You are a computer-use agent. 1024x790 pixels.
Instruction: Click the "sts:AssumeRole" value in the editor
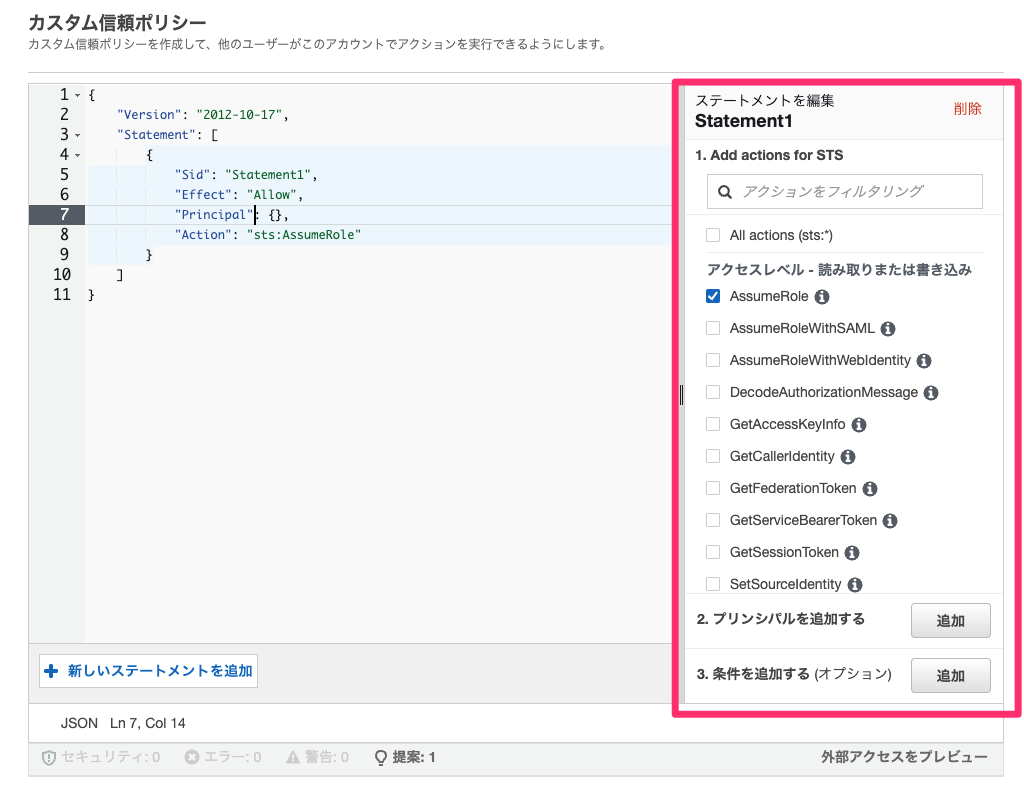304,235
